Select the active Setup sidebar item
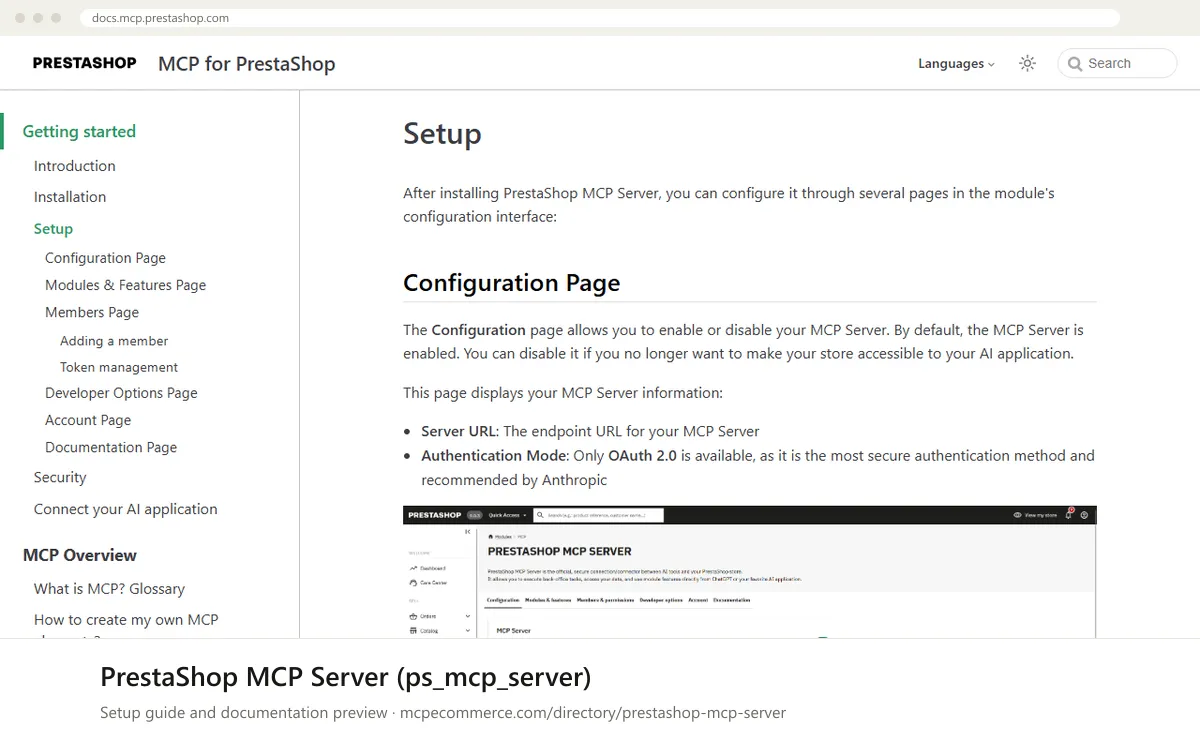The height and width of the screenshot is (750, 1200). 53,229
